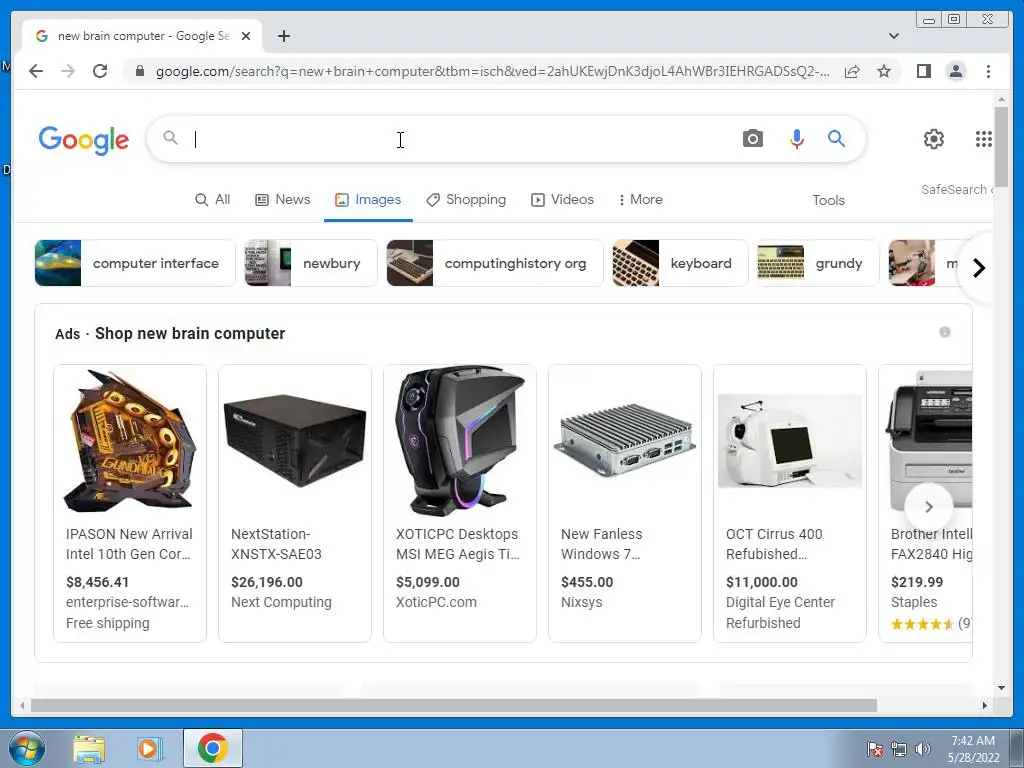Share this page icon in address bar
1024x768 pixels.
point(852,71)
